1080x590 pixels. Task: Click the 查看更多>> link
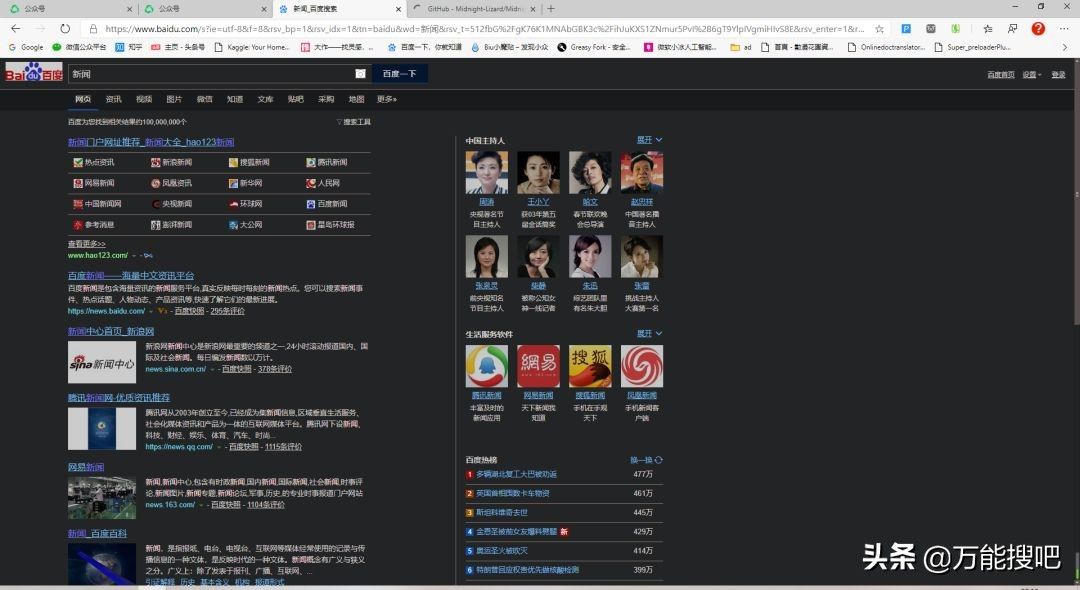[x=87, y=244]
